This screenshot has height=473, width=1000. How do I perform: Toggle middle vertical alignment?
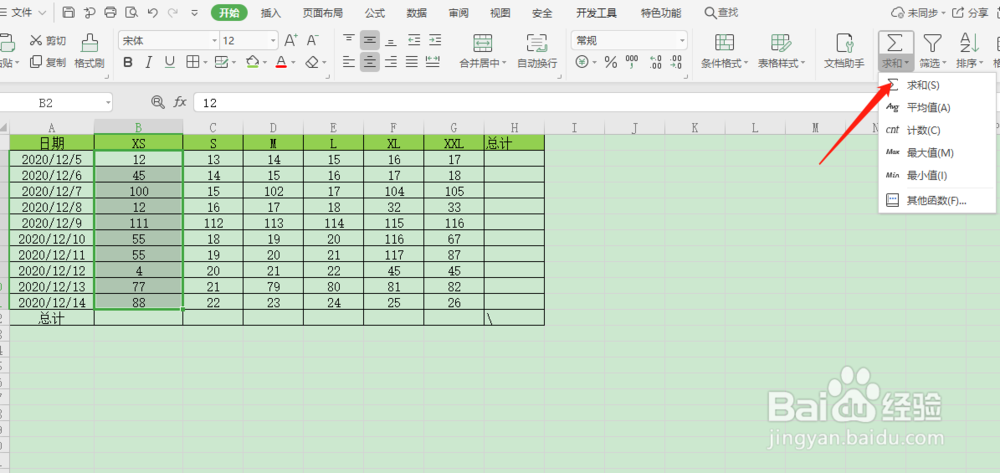point(369,40)
